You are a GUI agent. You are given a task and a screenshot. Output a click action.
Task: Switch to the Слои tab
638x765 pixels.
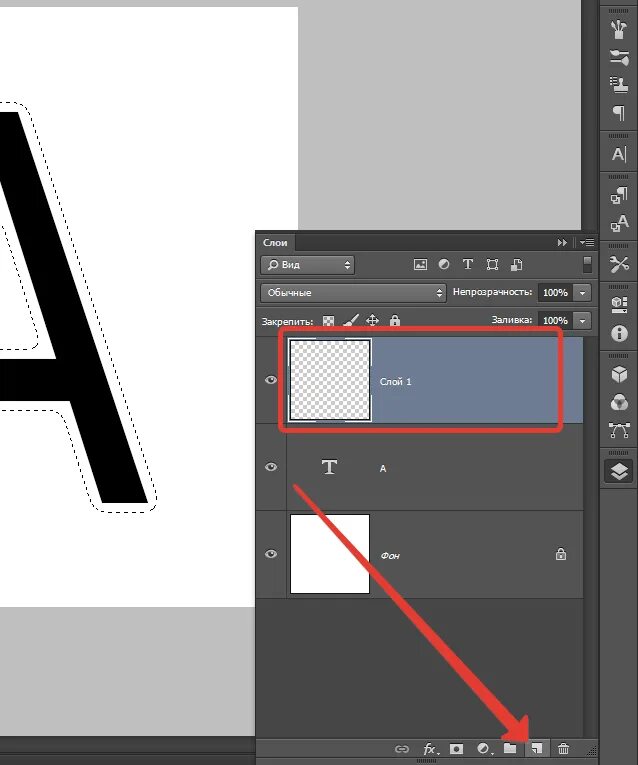pos(275,242)
